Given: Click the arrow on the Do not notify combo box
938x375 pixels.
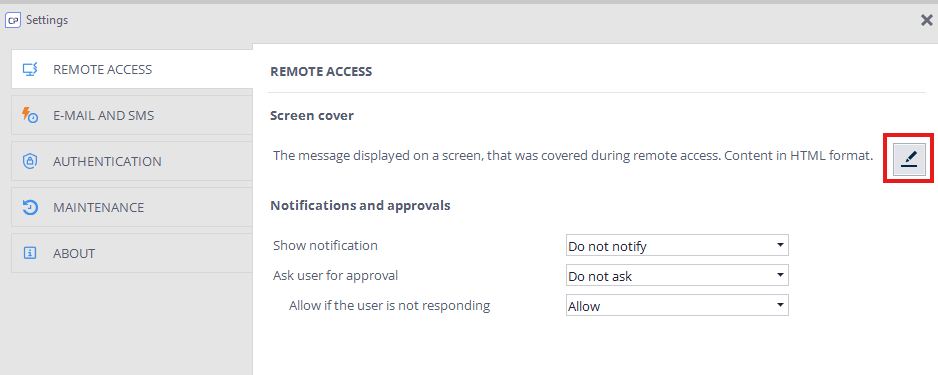Looking at the screenshot, I should coord(779,245).
